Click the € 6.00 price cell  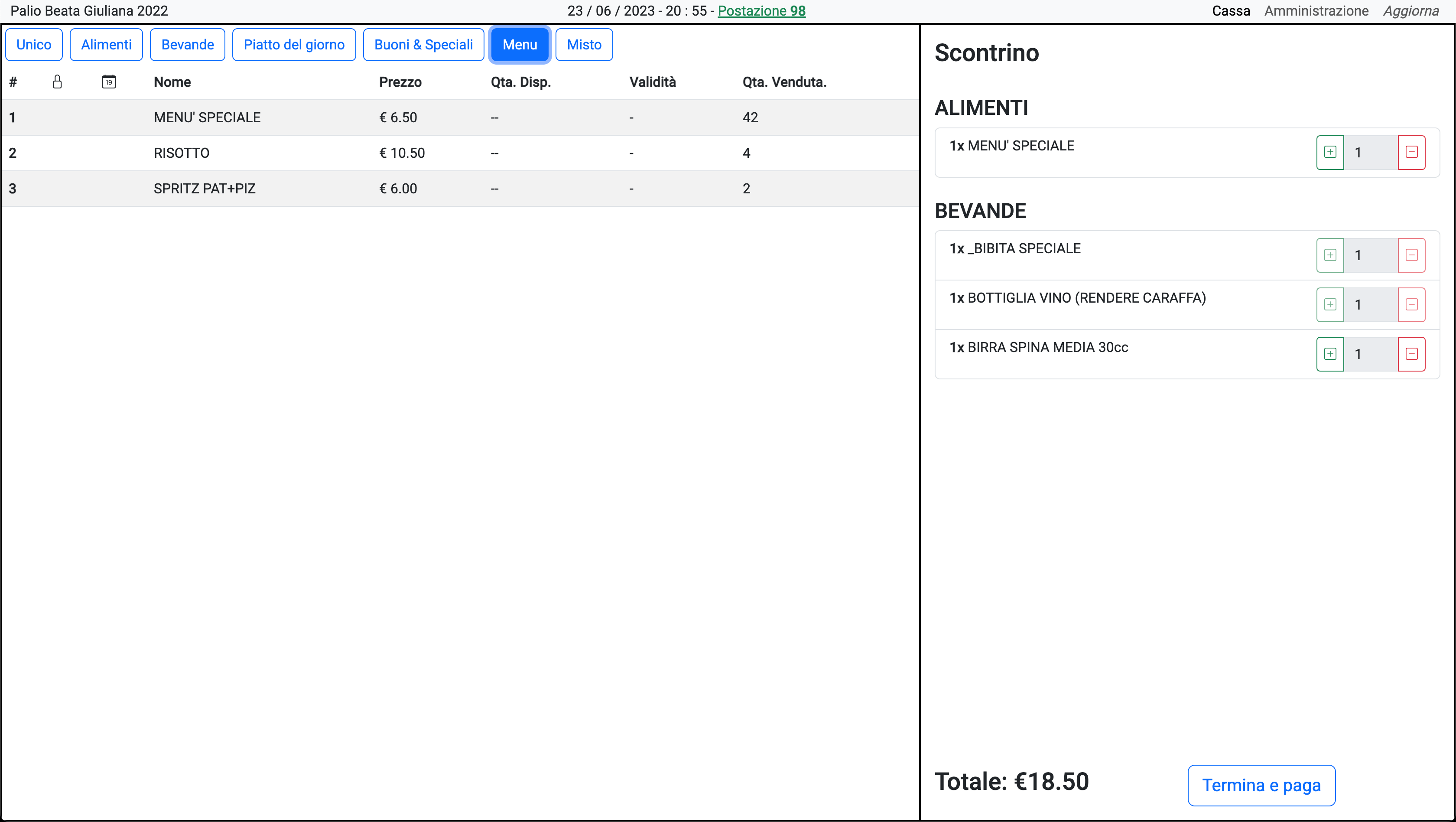[398, 189]
